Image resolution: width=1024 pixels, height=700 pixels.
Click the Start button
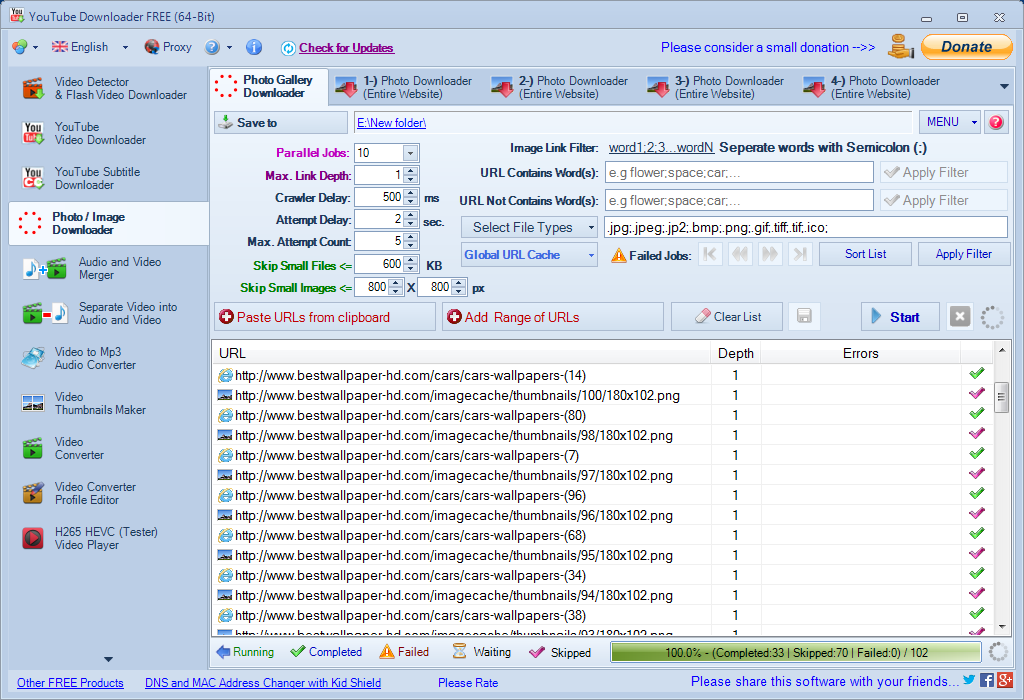(x=901, y=317)
